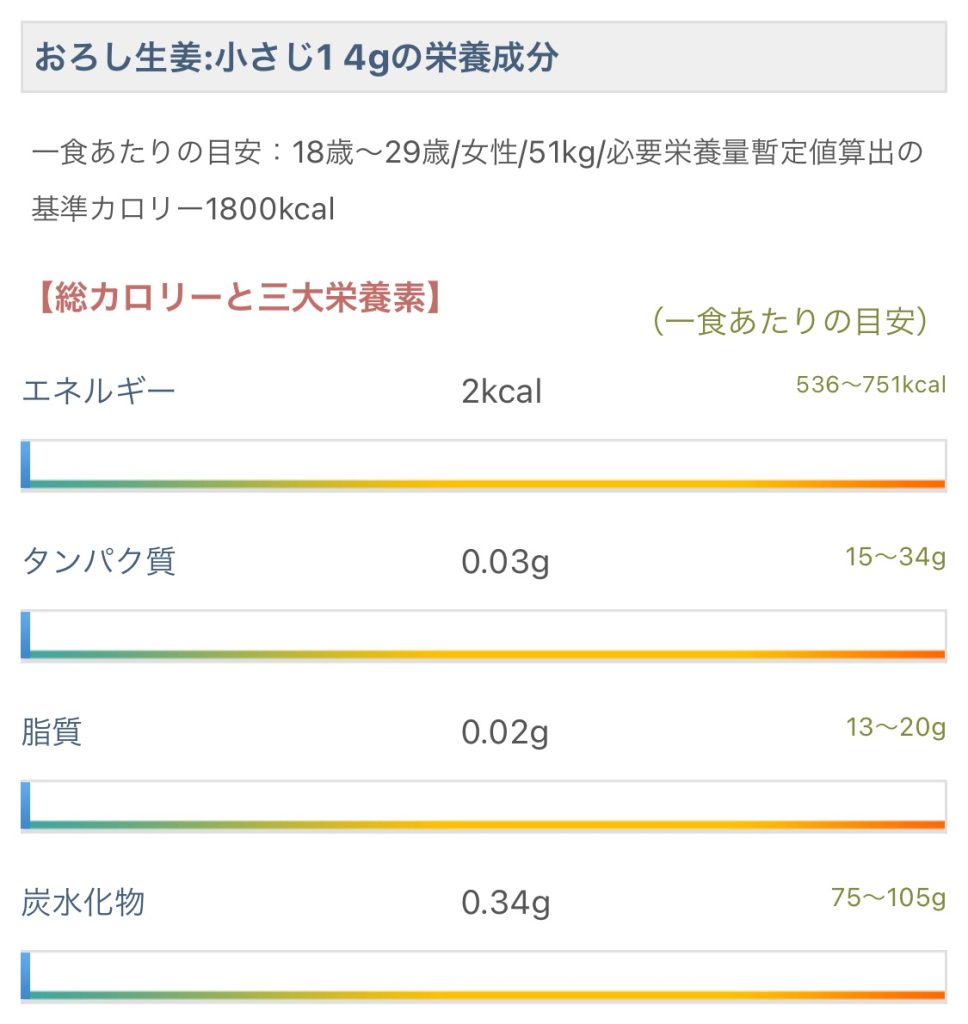The width and height of the screenshot is (968, 1024).
Task: Click the green (一食あたりの目安) column label
Action: click(x=790, y=322)
